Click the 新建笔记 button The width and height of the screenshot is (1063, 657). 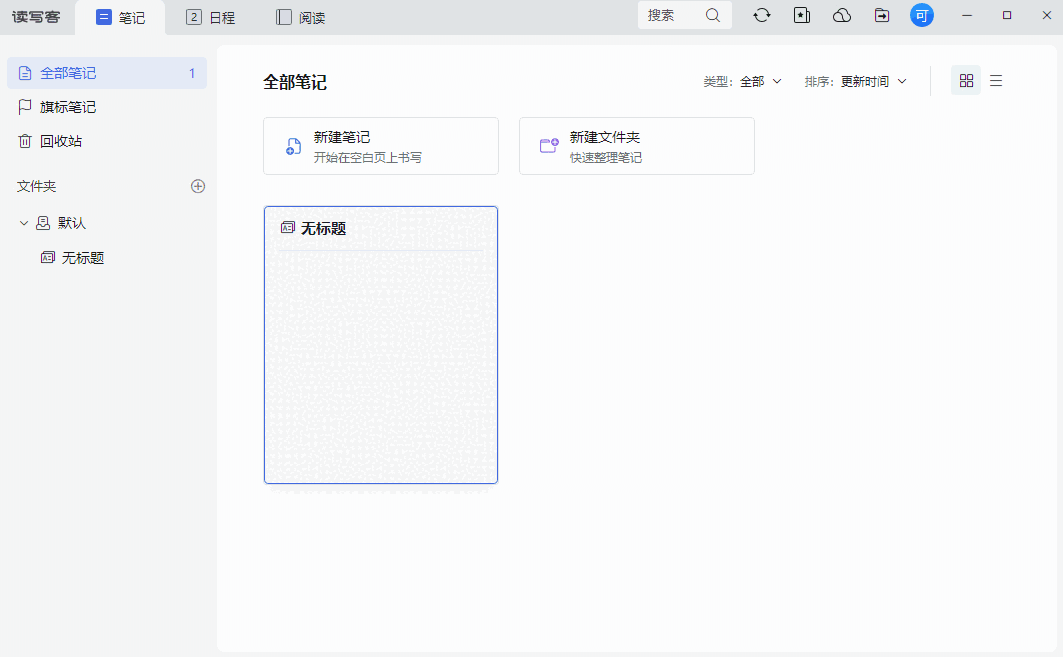(381, 145)
